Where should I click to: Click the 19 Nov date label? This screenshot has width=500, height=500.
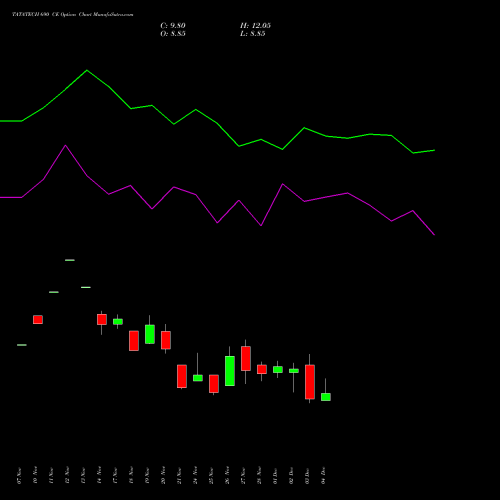pos(147,475)
